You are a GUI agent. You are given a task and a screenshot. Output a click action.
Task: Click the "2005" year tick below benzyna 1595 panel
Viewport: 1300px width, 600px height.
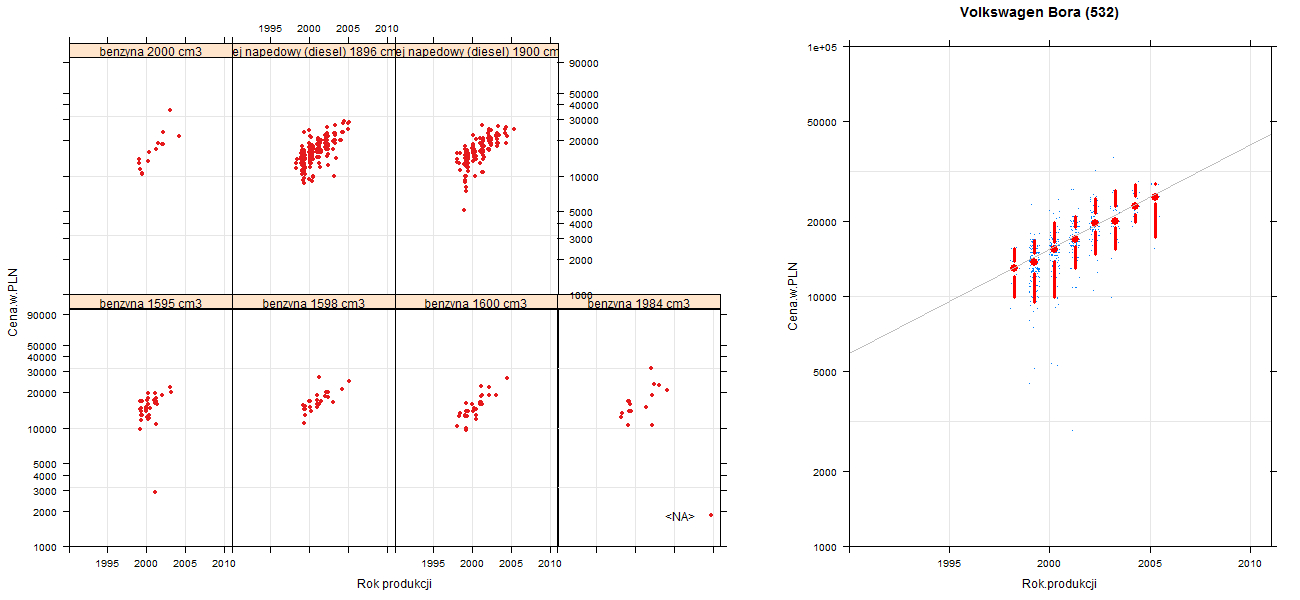coord(185,564)
